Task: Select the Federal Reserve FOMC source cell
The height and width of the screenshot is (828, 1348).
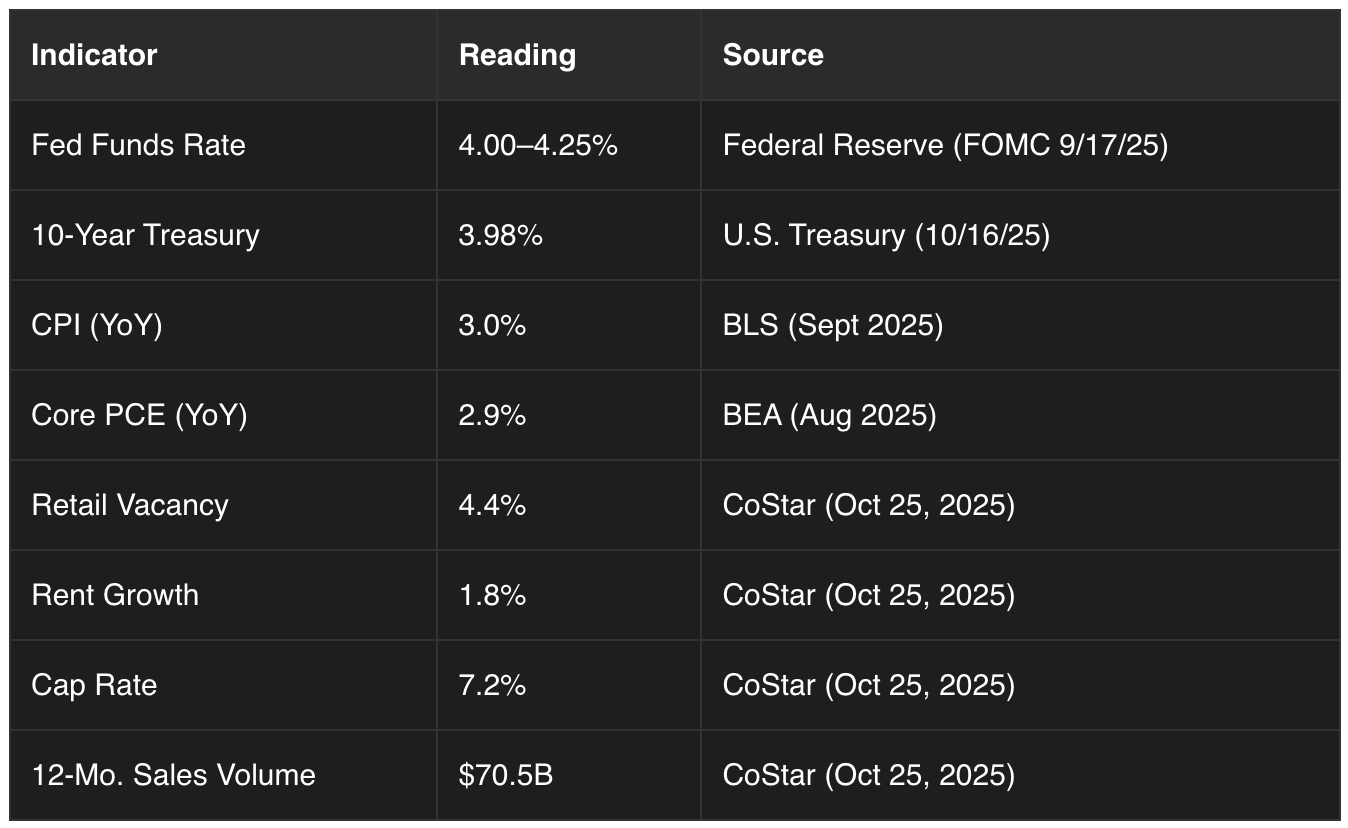Action: coord(945,145)
